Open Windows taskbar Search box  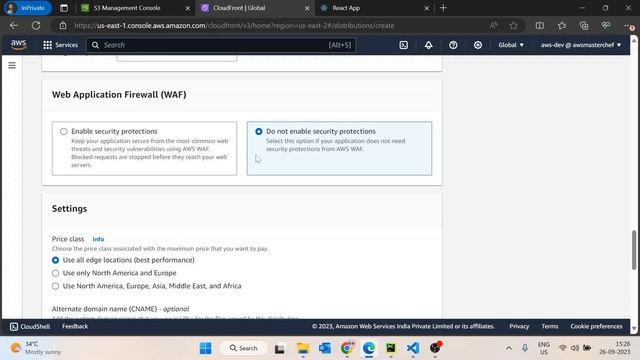tap(244, 348)
